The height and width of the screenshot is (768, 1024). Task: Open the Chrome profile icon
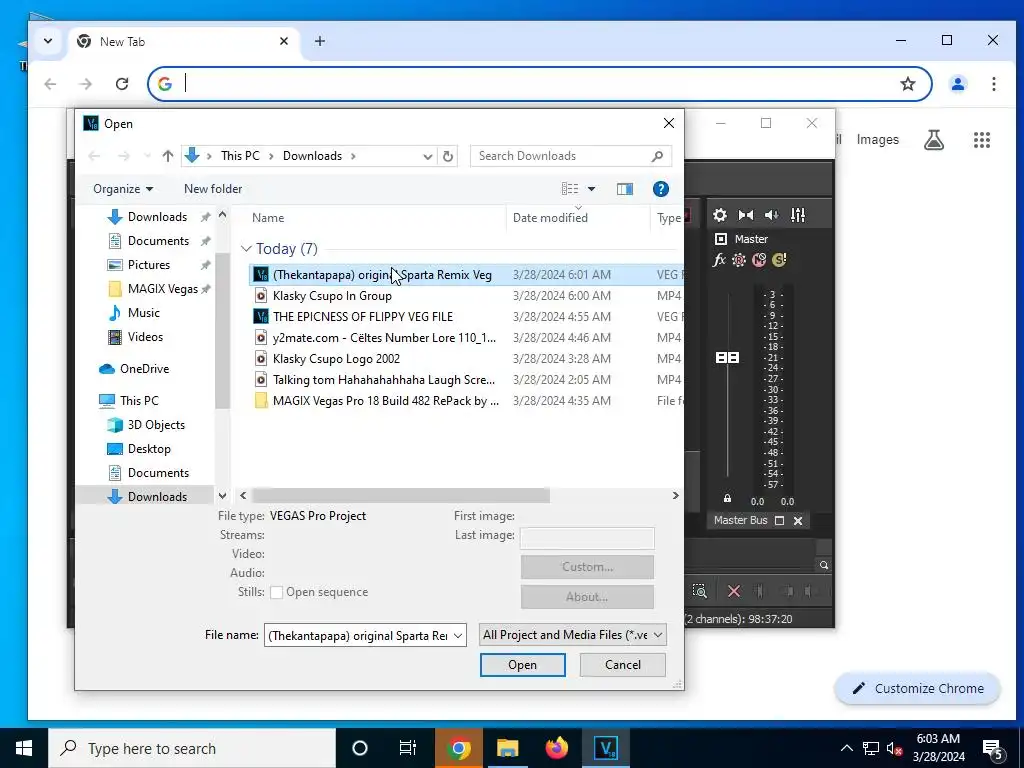[957, 84]
